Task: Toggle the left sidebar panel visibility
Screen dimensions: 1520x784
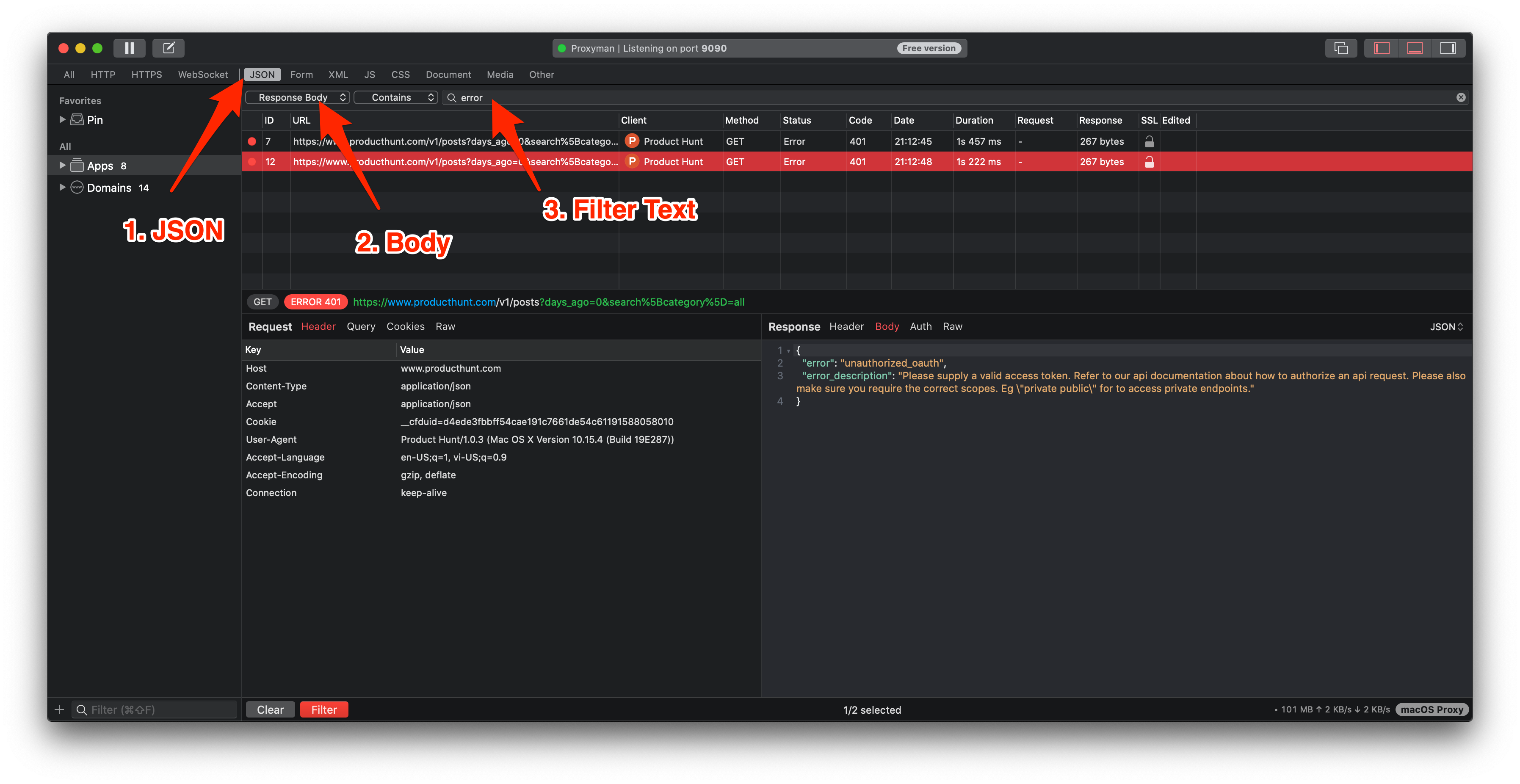Action: point(1382,48)
